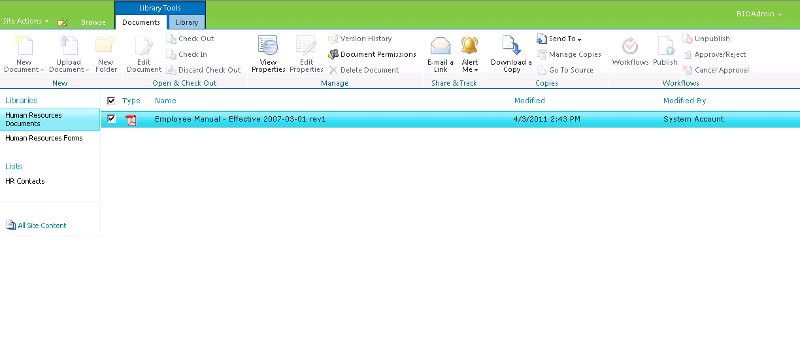This screenshot has height=360, width=800.
Task: Open Human Resources Forms library
Action: tap(44, 138)
